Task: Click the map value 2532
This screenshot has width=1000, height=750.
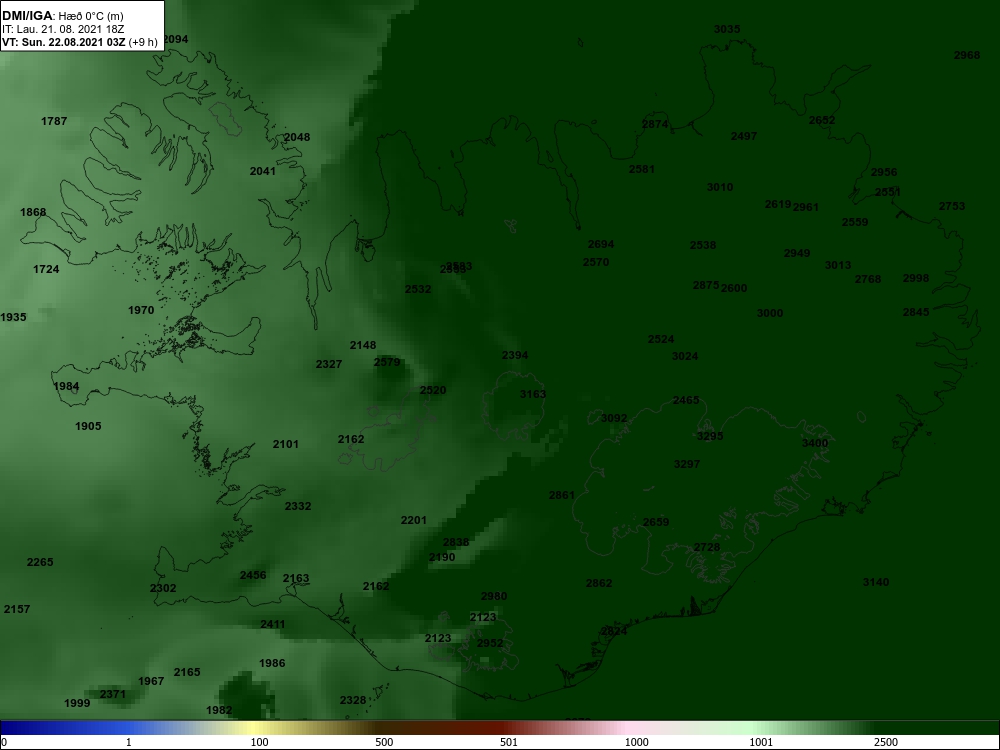Action: point(418,289)
